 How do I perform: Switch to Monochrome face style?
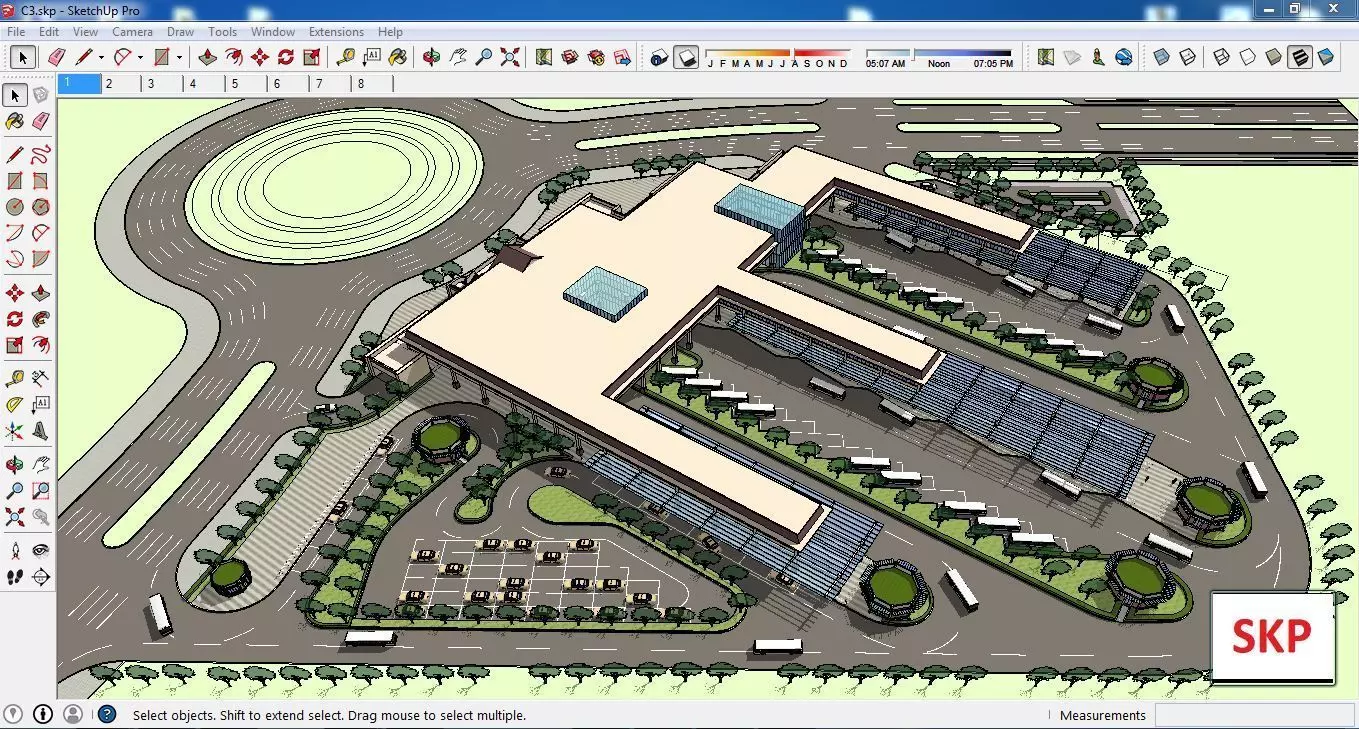tap(1326, 57)
